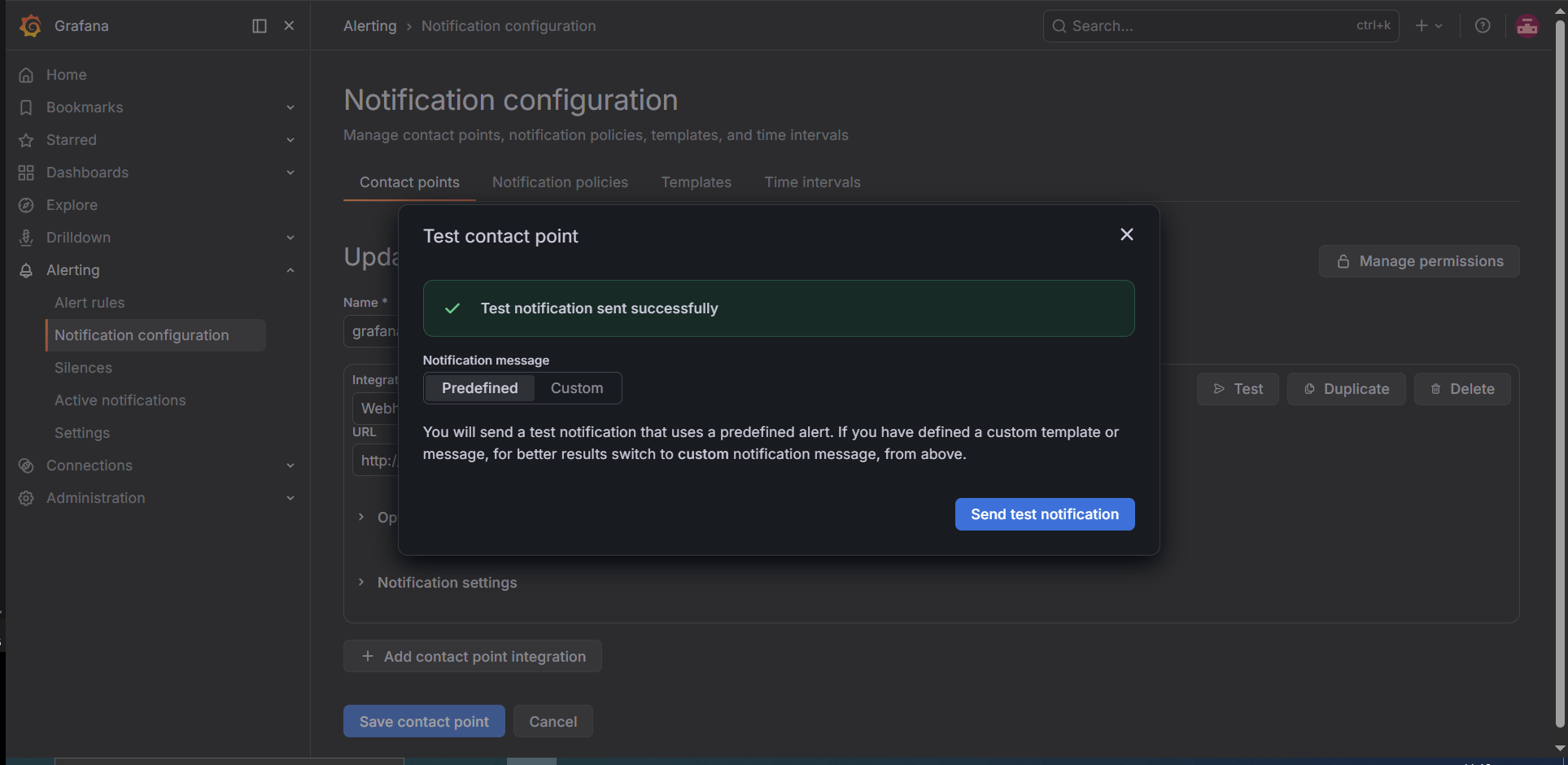The image size is (1568, 765).
Task: Expand the Drilldown section chevron
Action: [290, 238]
